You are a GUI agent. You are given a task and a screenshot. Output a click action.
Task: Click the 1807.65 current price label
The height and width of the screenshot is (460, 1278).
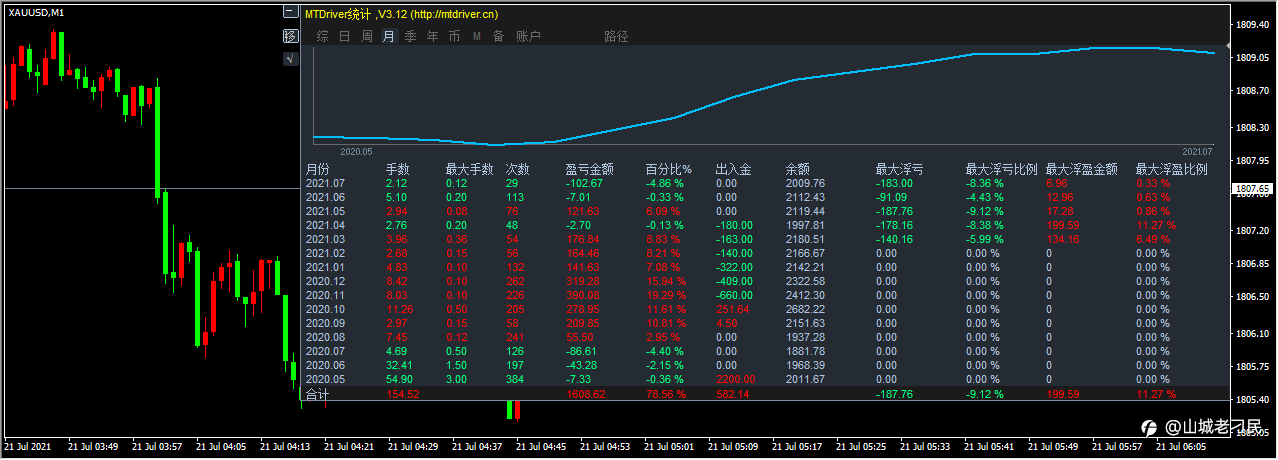click(x=1252, y=188)
